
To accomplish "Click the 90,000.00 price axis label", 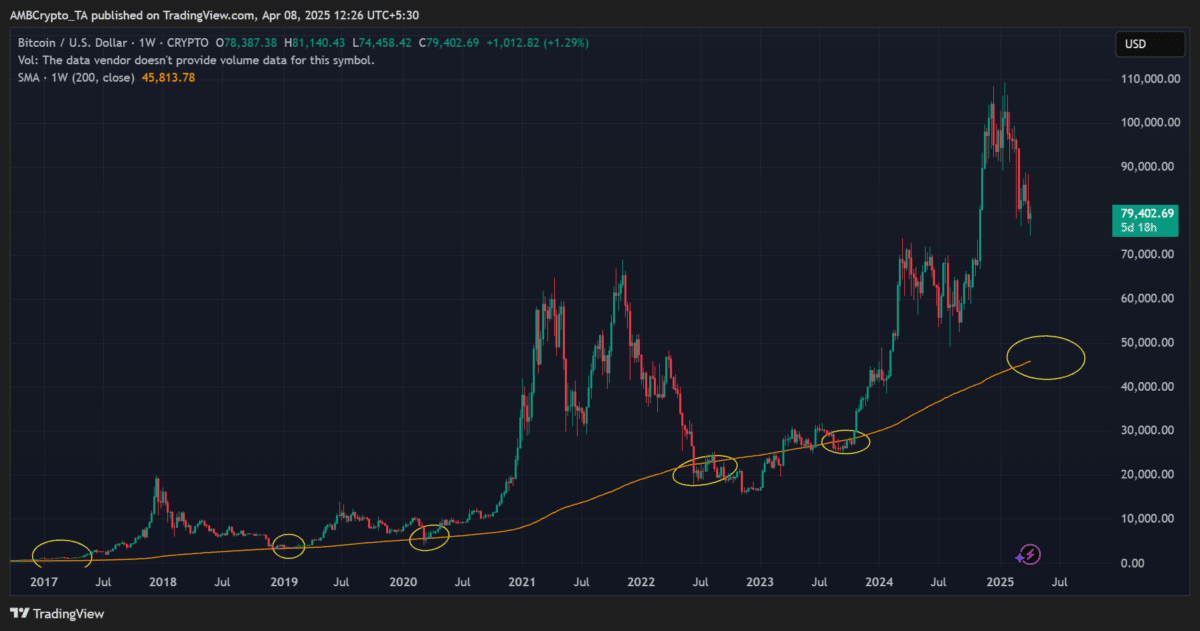I will [1146, 166].
